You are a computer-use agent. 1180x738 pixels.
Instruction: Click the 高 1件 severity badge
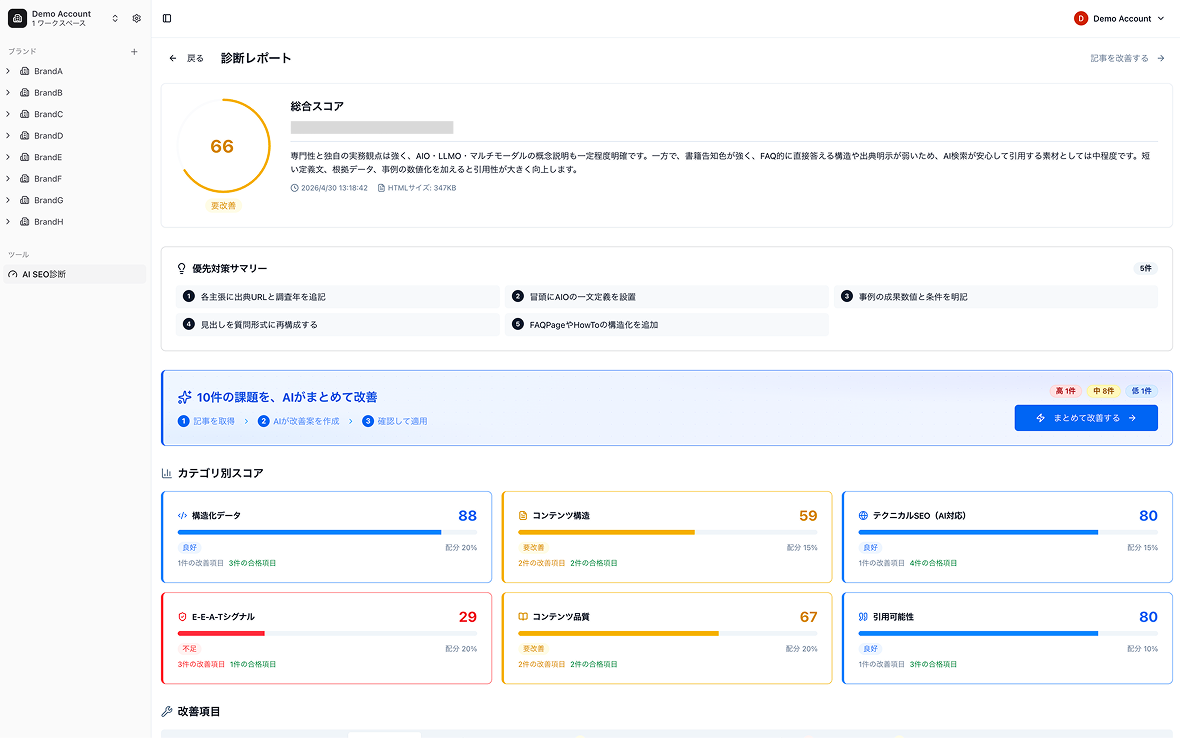[x=1066, y=391]
